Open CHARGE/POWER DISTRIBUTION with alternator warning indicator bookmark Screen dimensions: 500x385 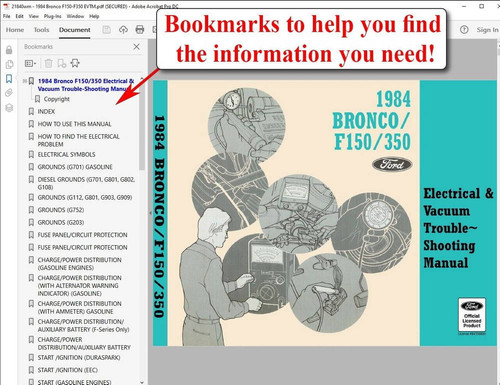[x=79, y=286]
